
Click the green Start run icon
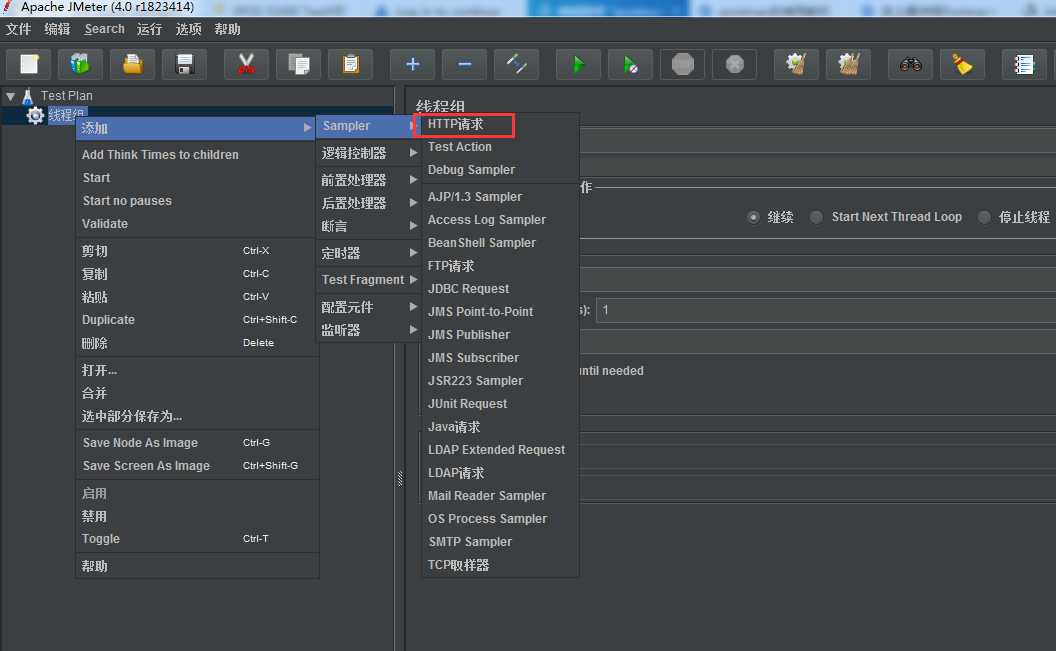click(x=579, y=65)
